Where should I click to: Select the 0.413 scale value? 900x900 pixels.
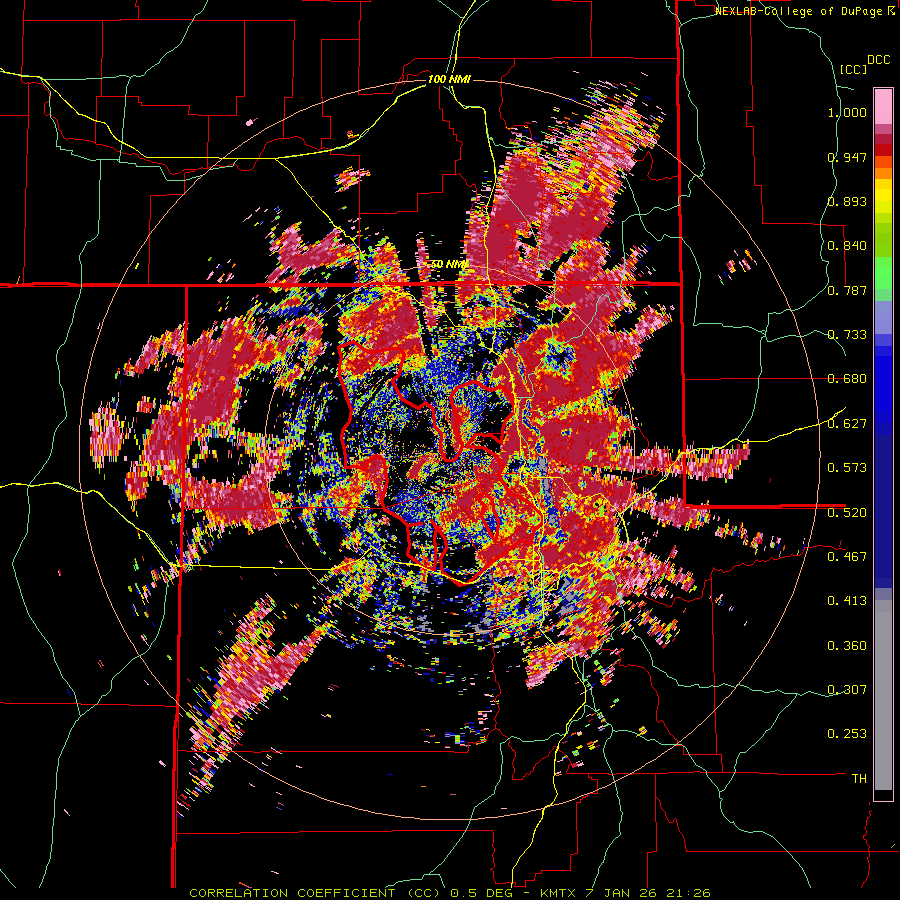pos(847,601)
